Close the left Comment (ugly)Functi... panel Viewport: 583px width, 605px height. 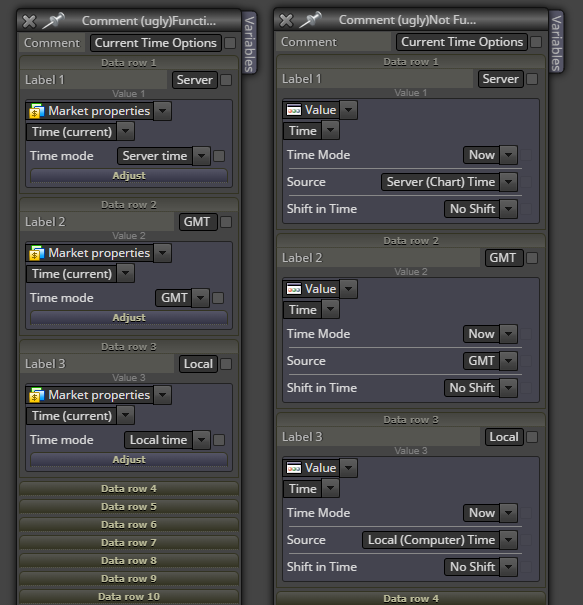29,21
